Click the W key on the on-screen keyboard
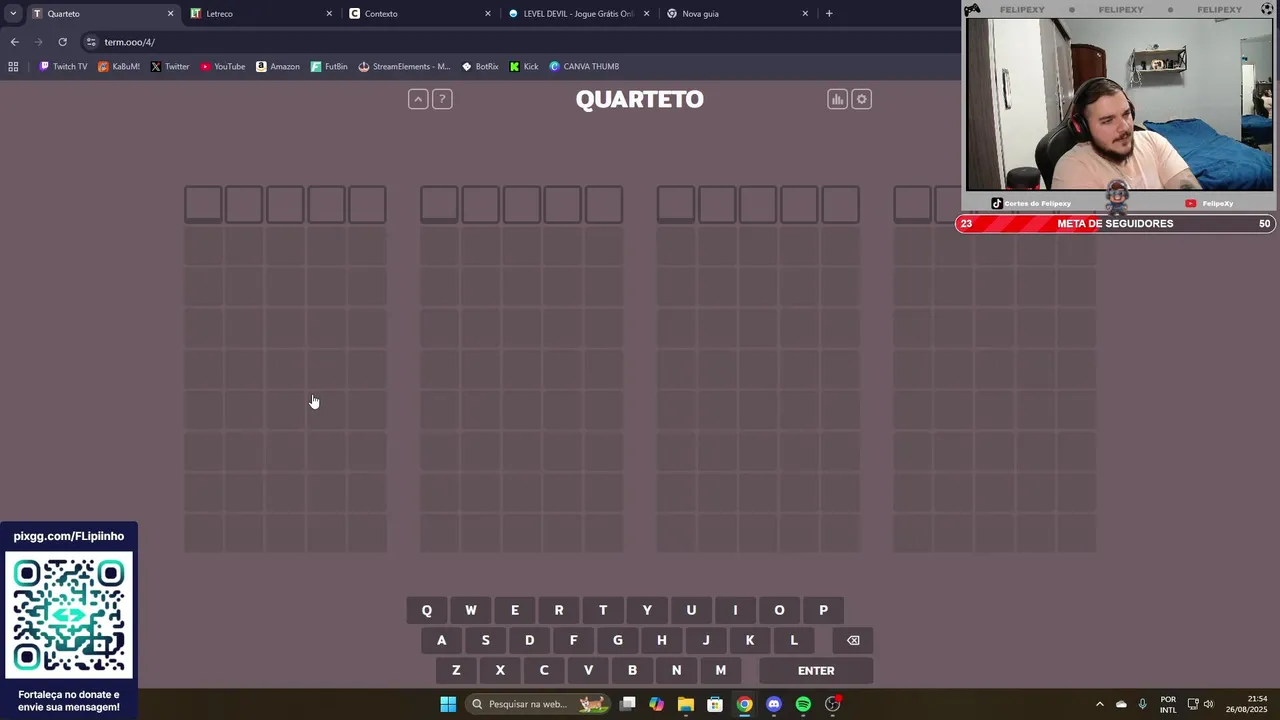1280x720 pixels. tap(471, 610)
